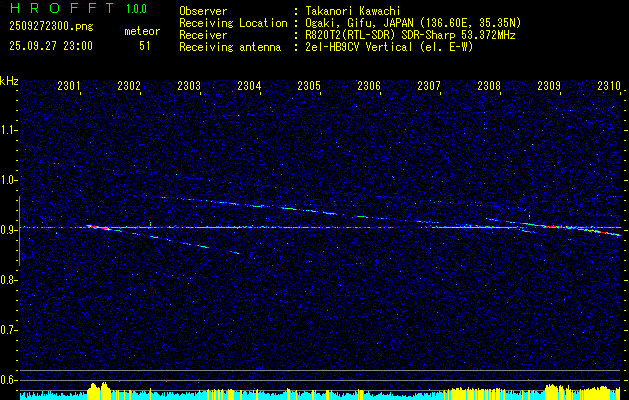Click the yellow power burst below 2309

pos(556,392)
